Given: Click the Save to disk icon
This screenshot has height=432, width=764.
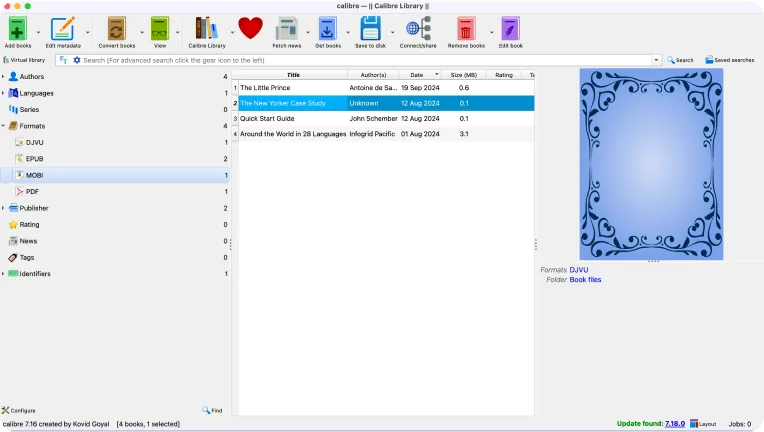Looking at the screenshot, I should pos(370,29).
